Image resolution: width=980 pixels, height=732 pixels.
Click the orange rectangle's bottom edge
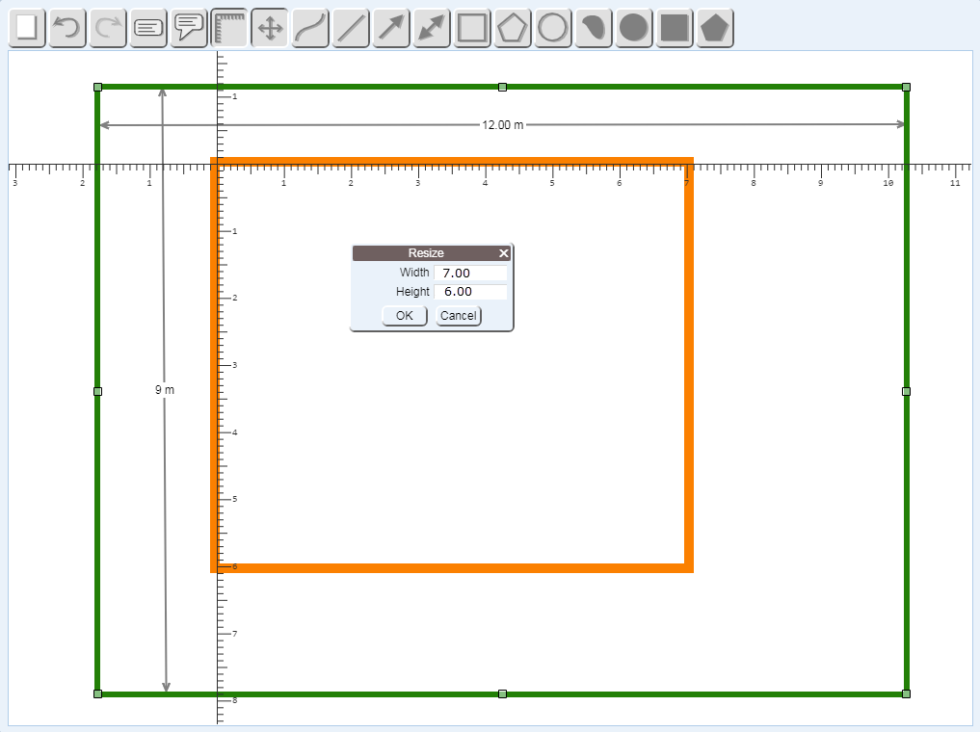coord(452,568)
